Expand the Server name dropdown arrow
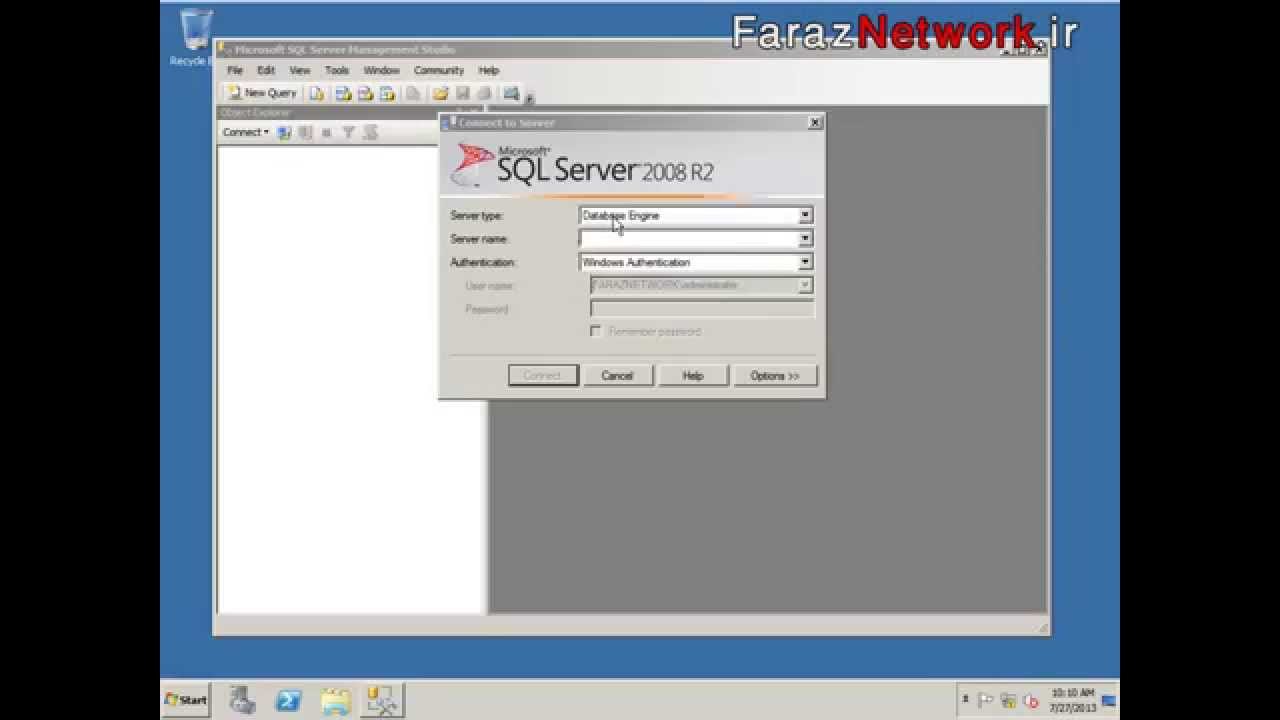This screenshot has height=720, width=1280. pyautogui.click(x=805, y=239)
